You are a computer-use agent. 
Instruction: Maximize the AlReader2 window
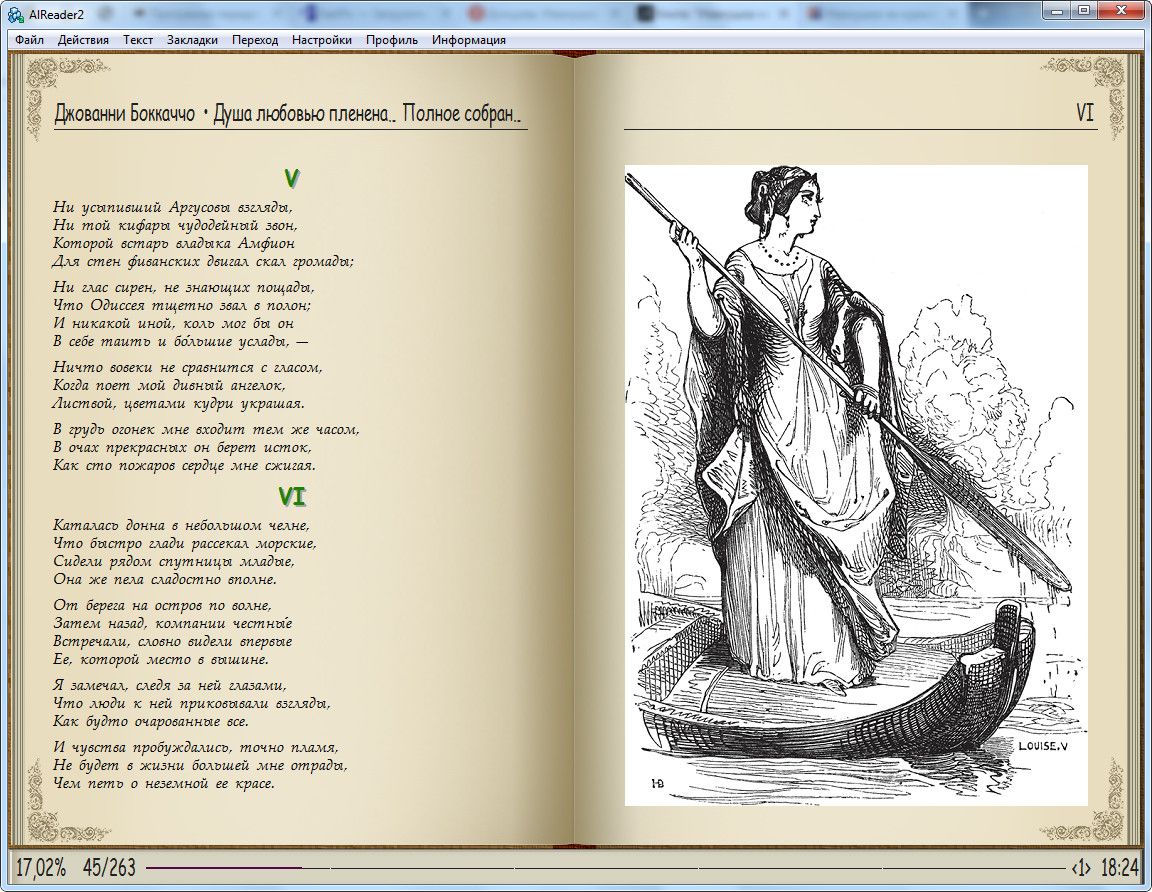(x=1083, y=10)
